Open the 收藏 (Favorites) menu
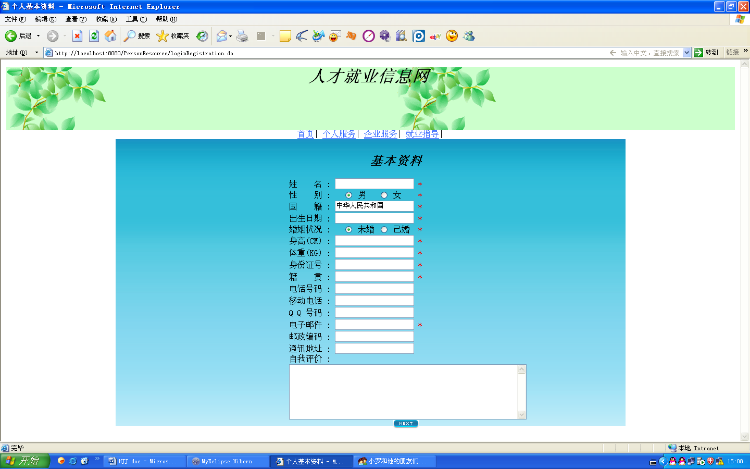Image resolution: width=750 pixels, height=469 pixels. click(x=106, y=19)
